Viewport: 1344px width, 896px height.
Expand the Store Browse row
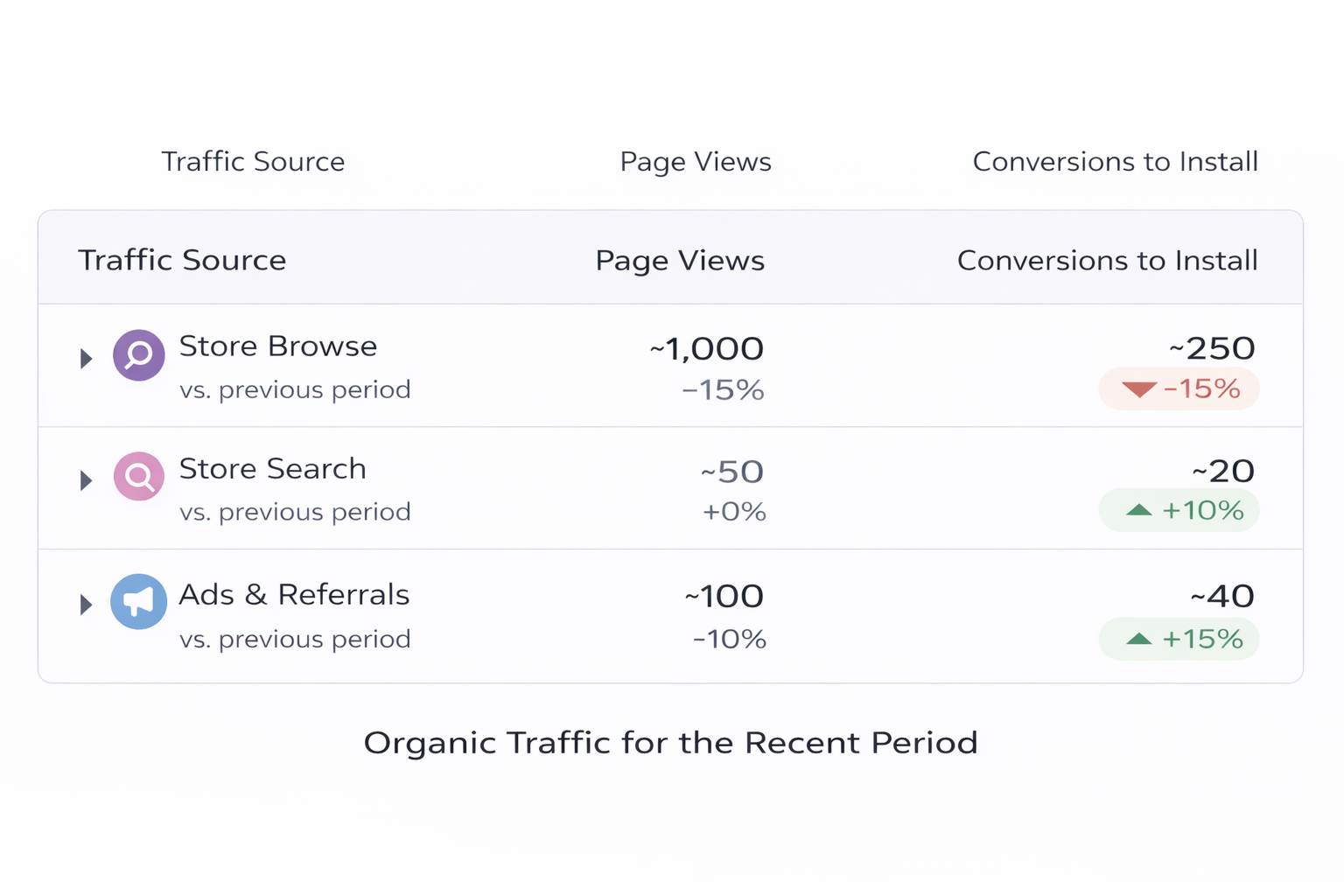point(85,357)
